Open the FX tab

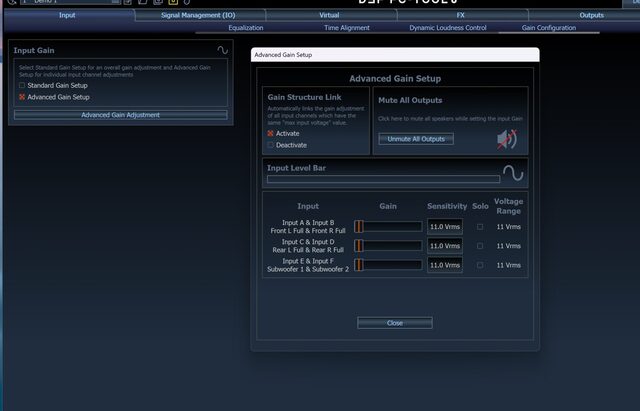tap(461, 15)
